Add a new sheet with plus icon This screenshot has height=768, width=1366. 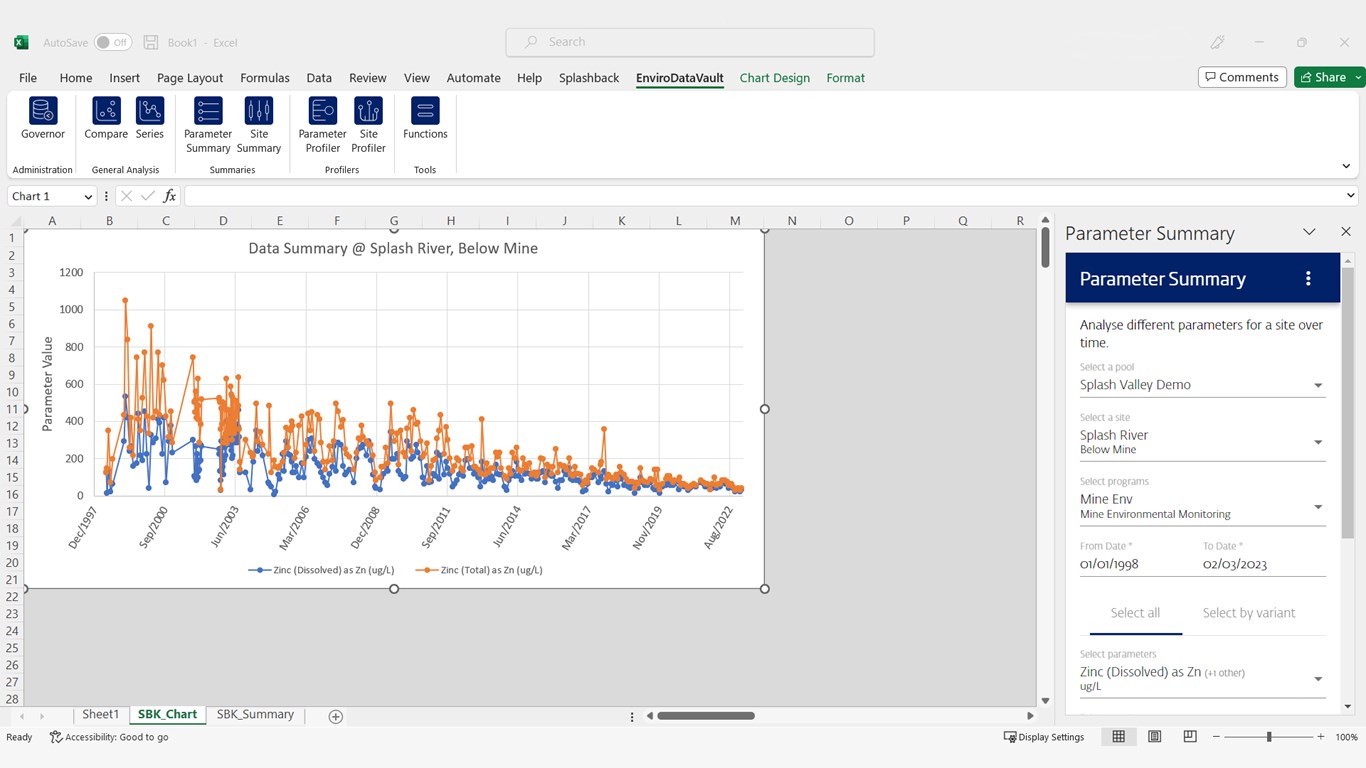pos(336,716)
